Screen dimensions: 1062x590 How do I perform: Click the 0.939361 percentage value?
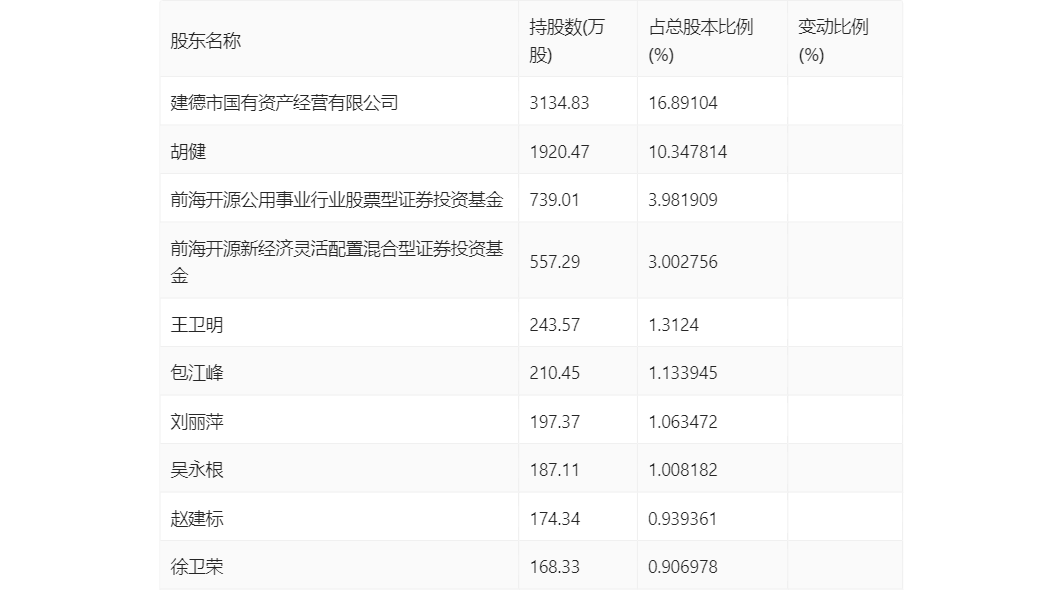pyautogui.click(x=683, y=519)
